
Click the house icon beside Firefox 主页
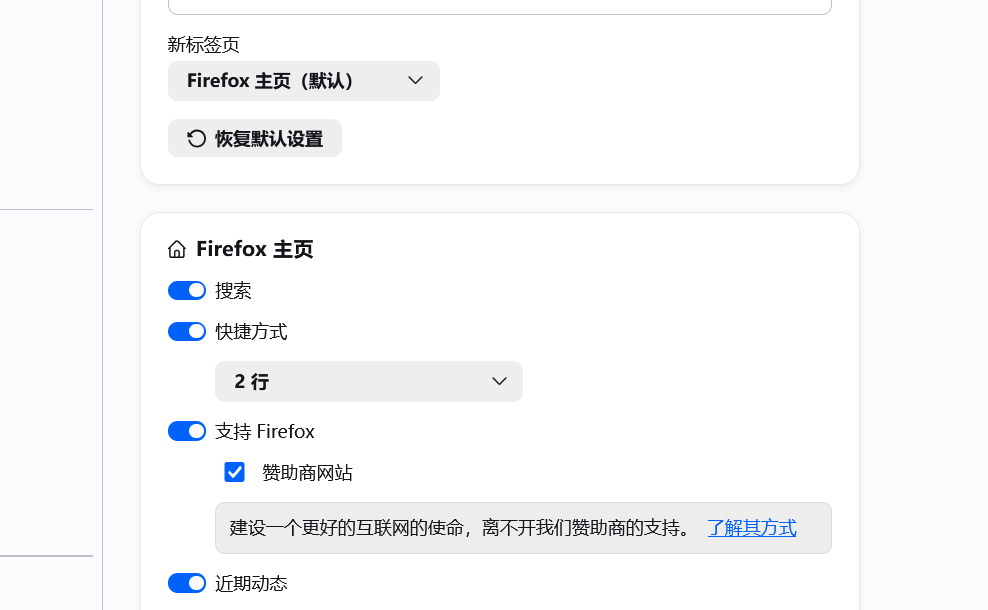[x=177, y=250]
